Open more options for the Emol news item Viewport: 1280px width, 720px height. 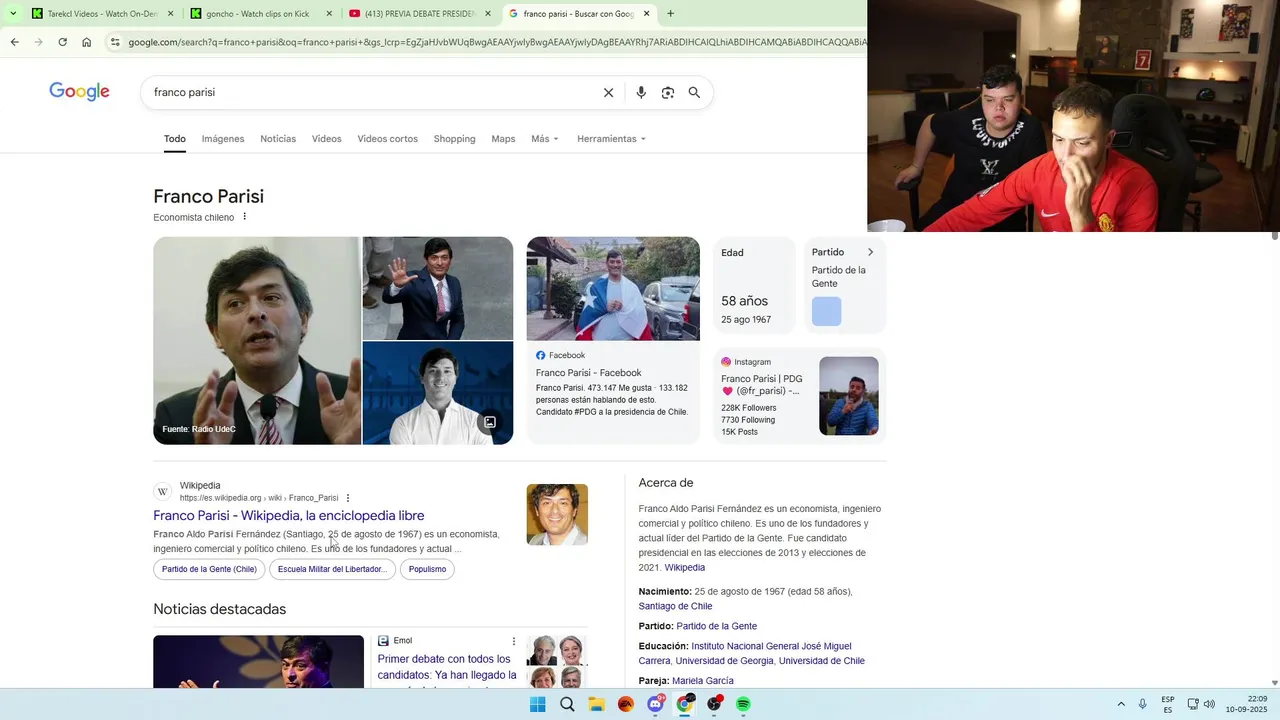(x=514, y=641)
